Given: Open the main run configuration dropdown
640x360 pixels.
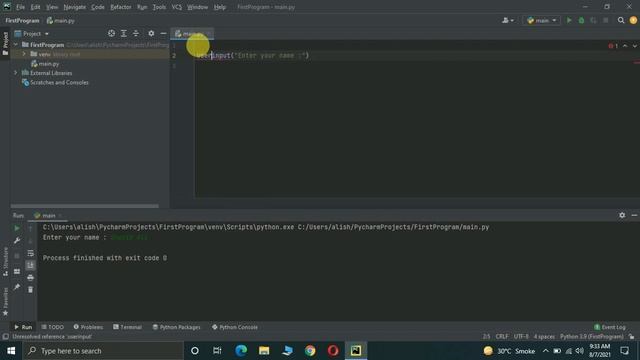Looking at the screenshot, I should (x=541, y=20).
